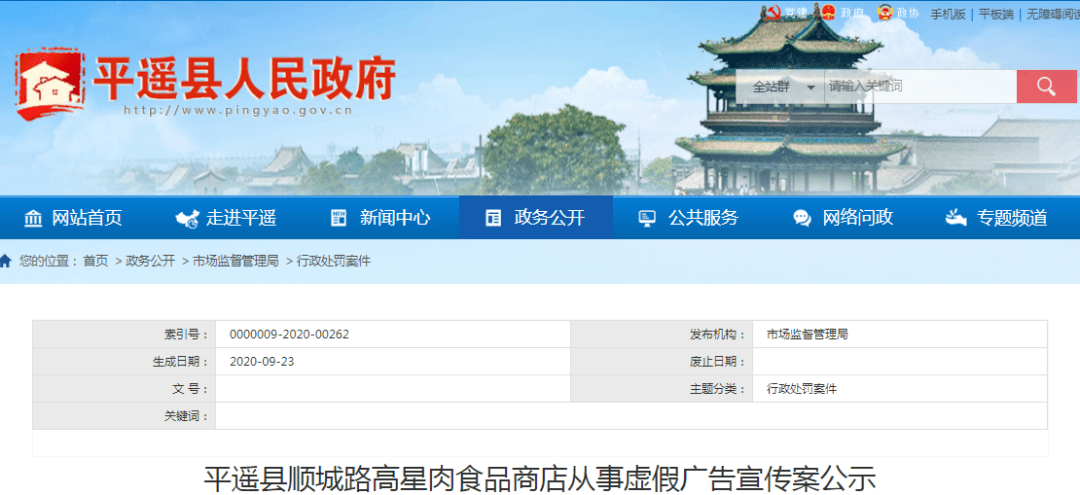
Task: Click the Pingyao government logo emblem
Action: click(50, 87)
